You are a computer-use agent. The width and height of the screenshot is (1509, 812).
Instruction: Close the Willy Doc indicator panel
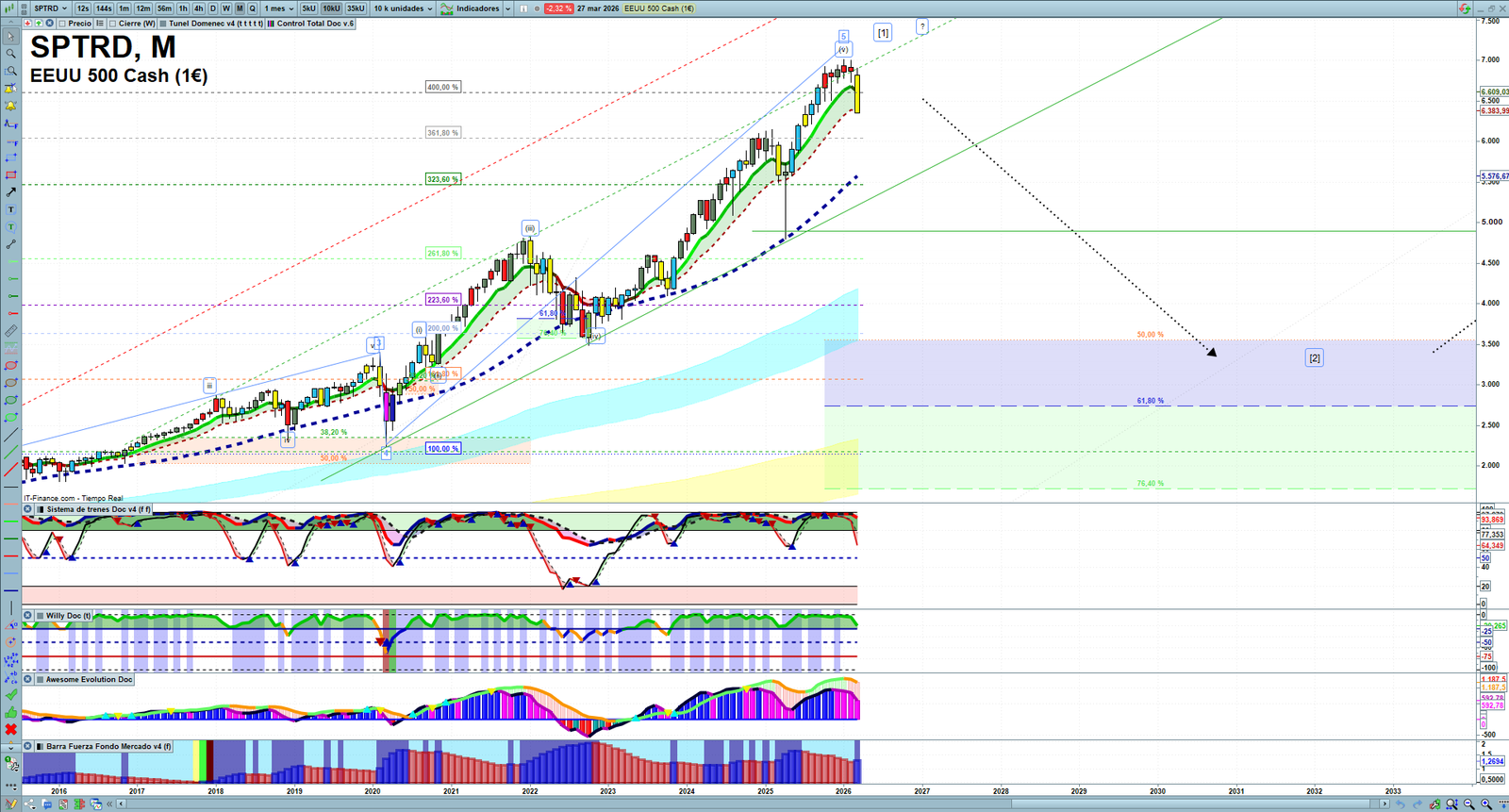tap(28, 616)
